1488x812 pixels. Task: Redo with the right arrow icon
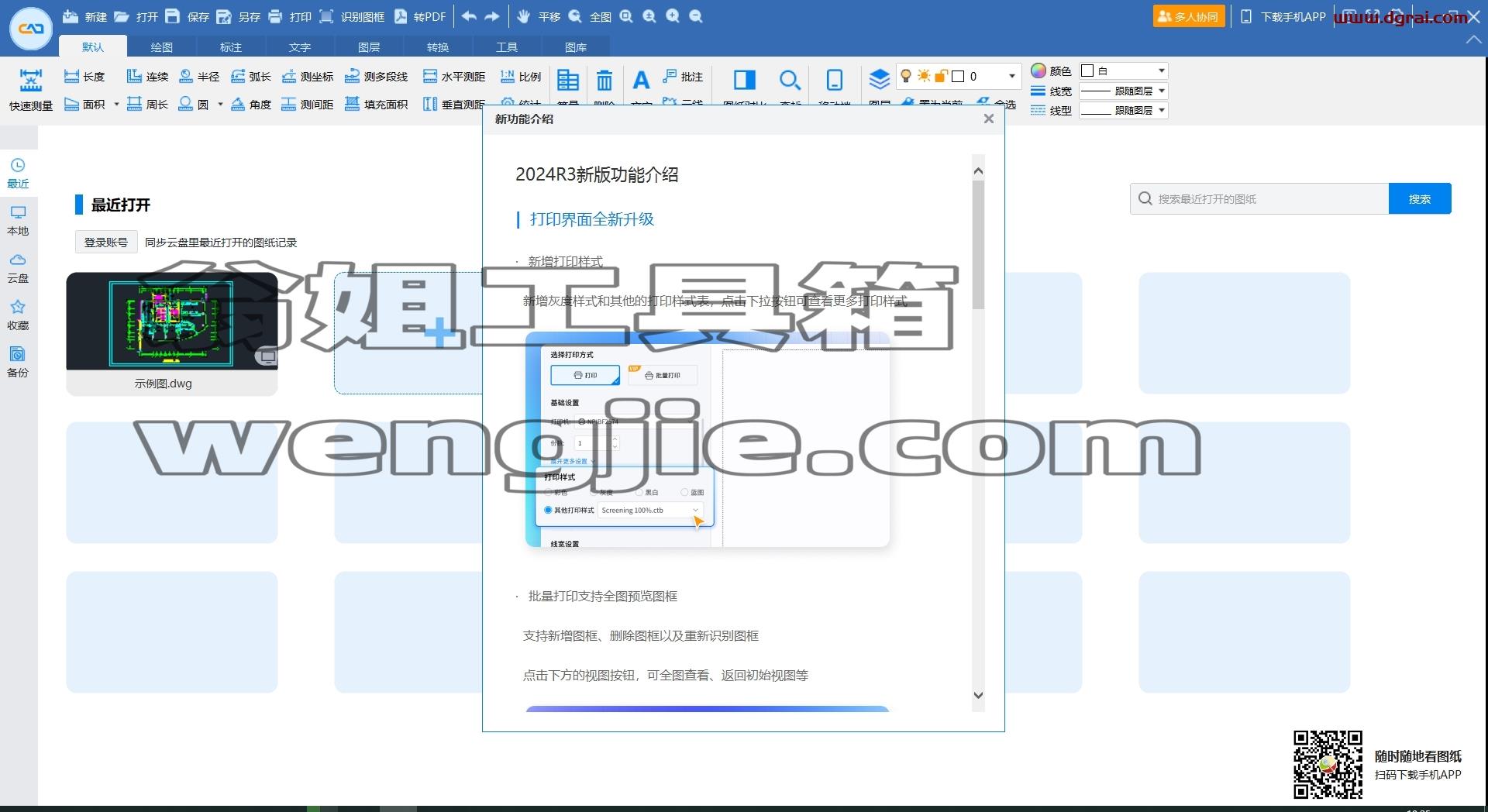[492, 16]
